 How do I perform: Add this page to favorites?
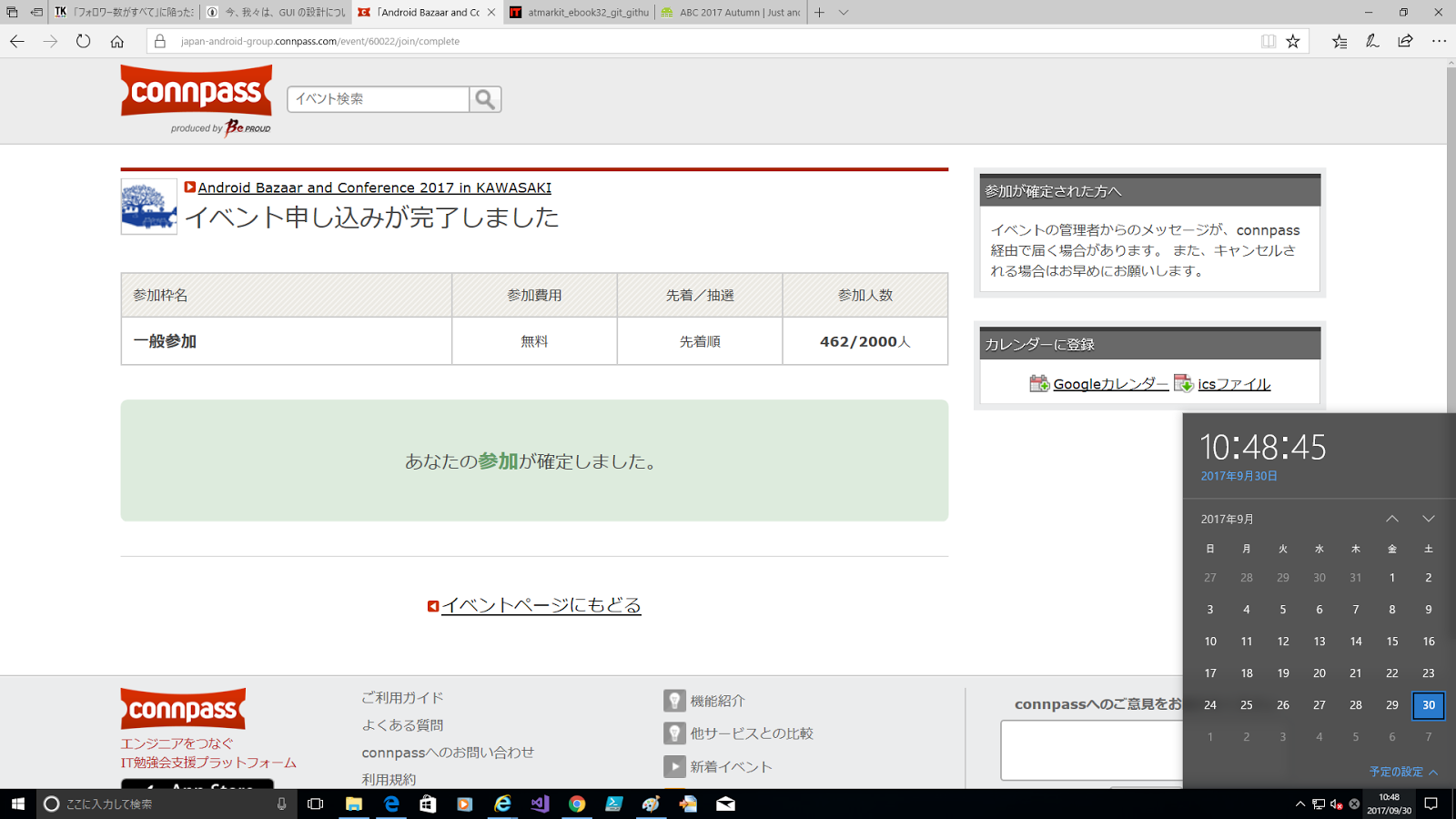tap(1293, 41)
